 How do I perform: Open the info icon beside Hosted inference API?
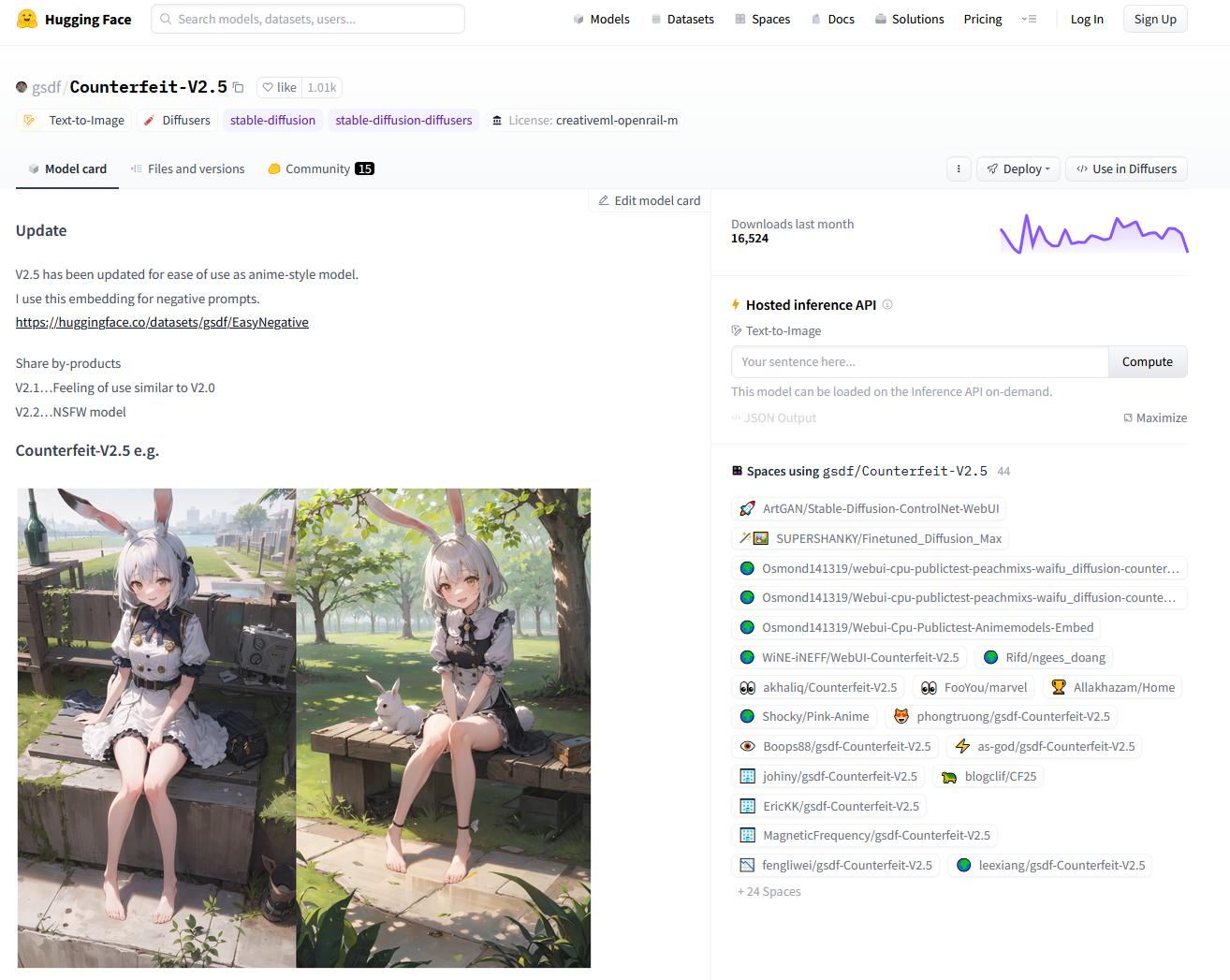pyautogui.click(x=887, y=304)
